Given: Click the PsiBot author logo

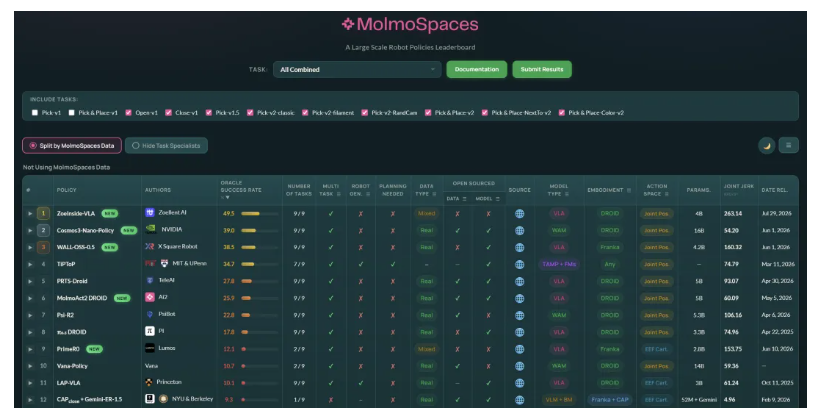Looking at the screenshot, I should coord(150,314).
